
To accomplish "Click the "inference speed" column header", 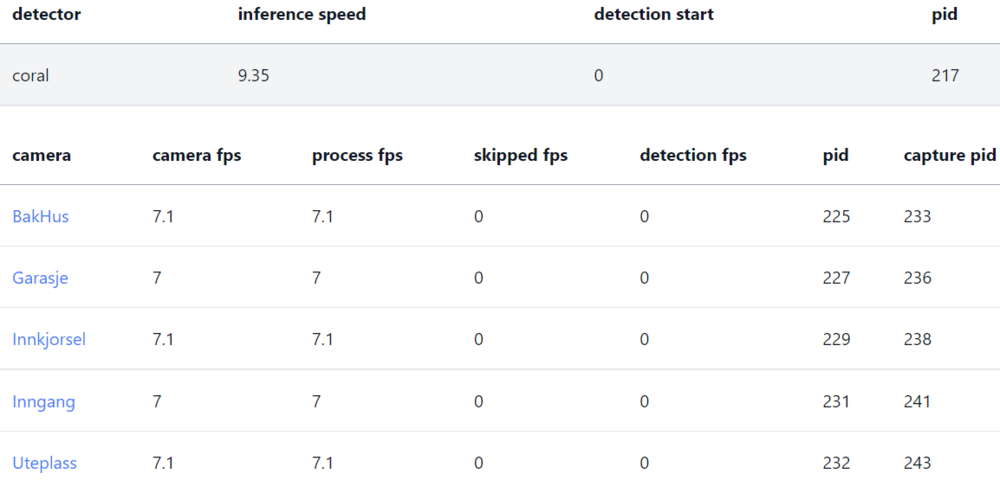I will 301,15.
